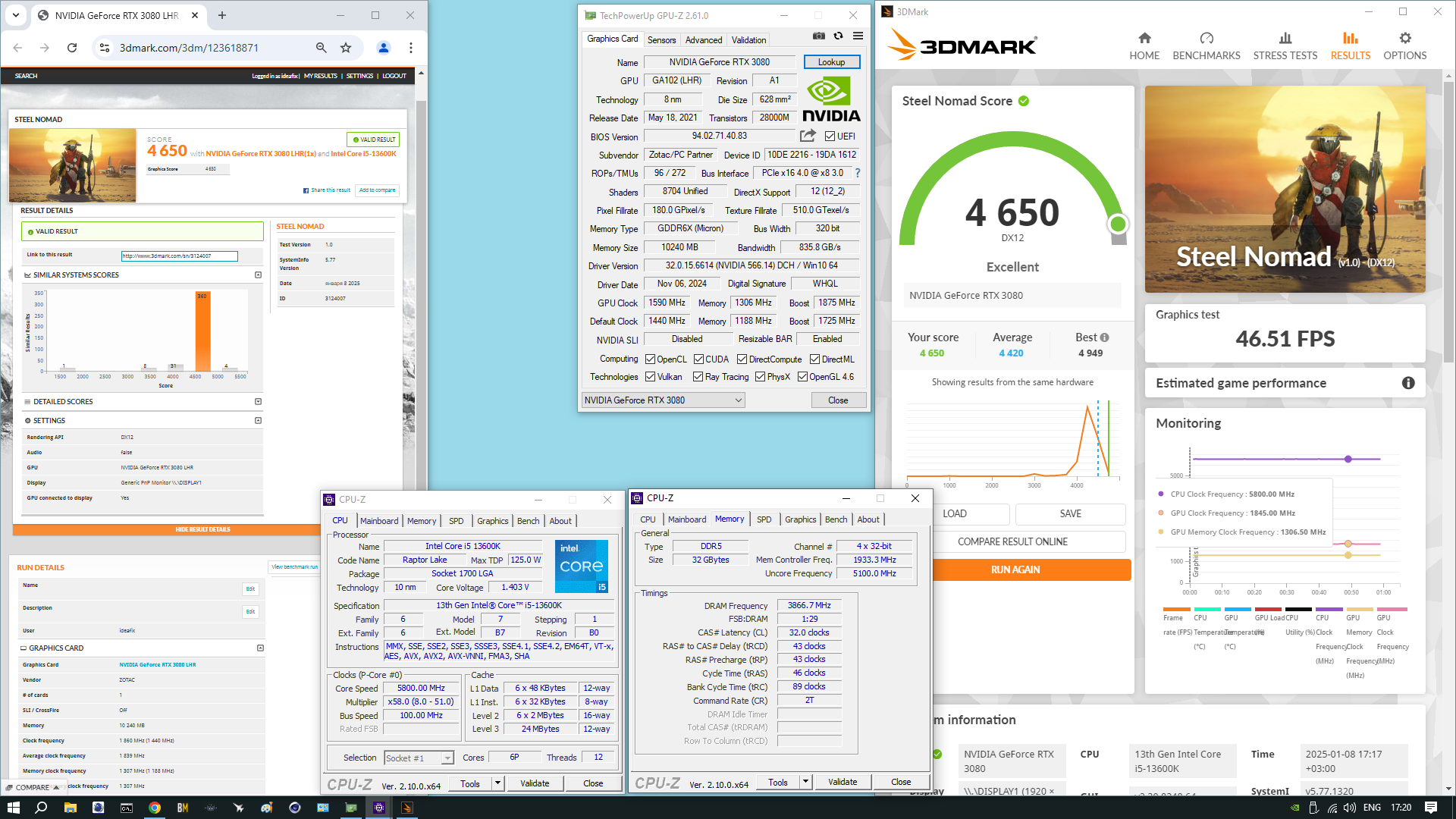Click score gauge indicator knob
1456x819 pixels.
pyautogui.click(x=1117, y=224)
